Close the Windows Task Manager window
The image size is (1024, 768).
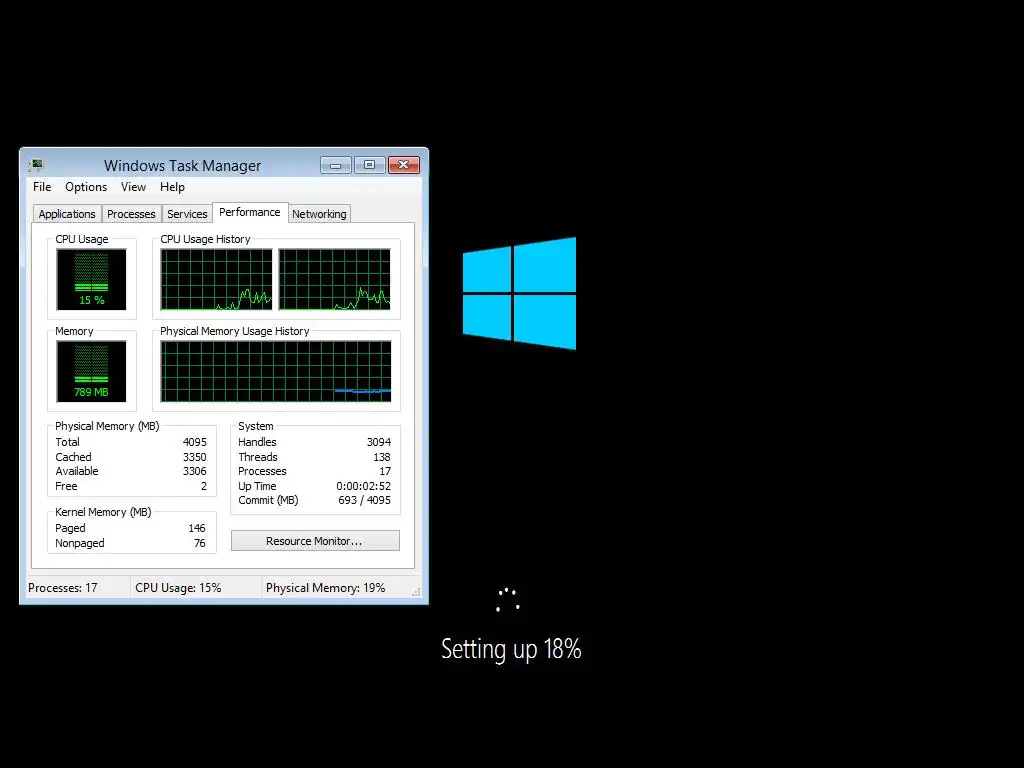coord(404,165)
